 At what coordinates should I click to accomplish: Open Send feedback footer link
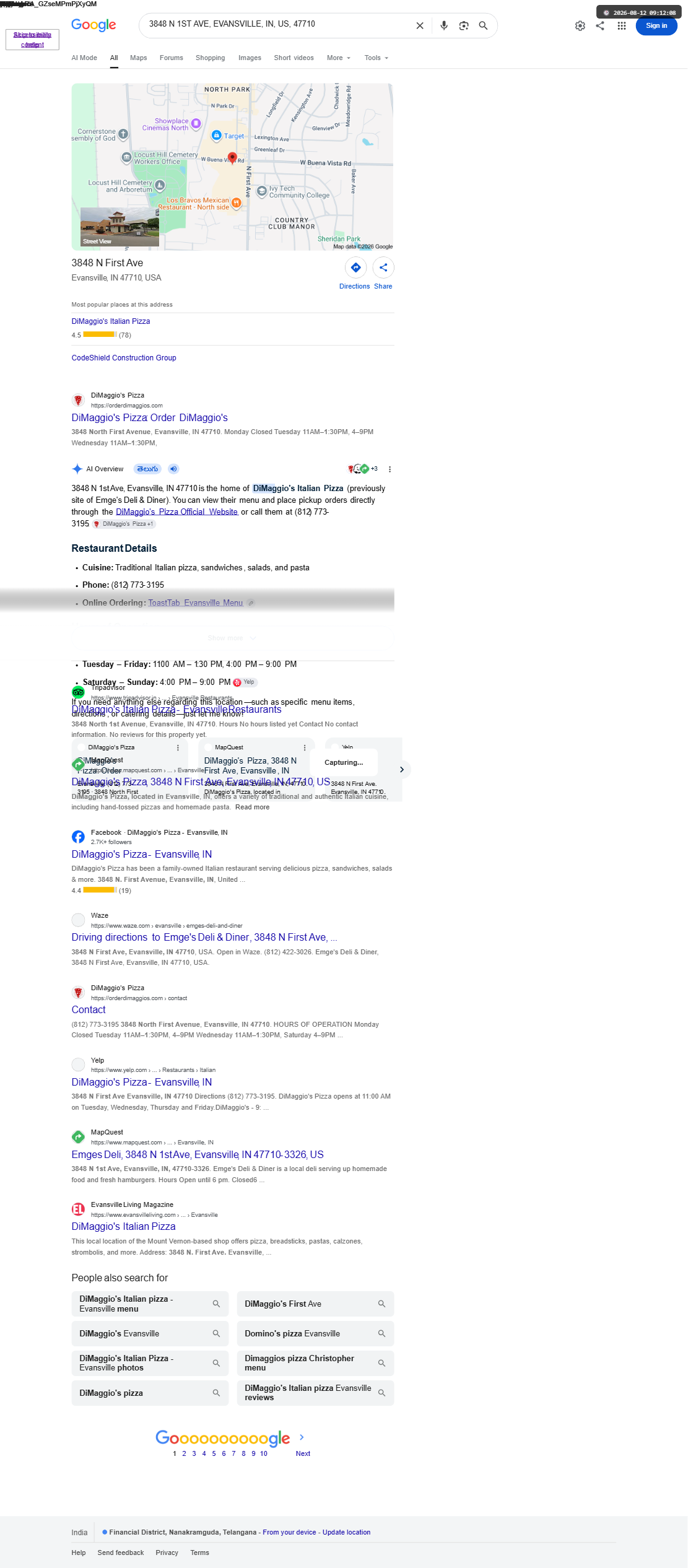(x=121, y=1553)
